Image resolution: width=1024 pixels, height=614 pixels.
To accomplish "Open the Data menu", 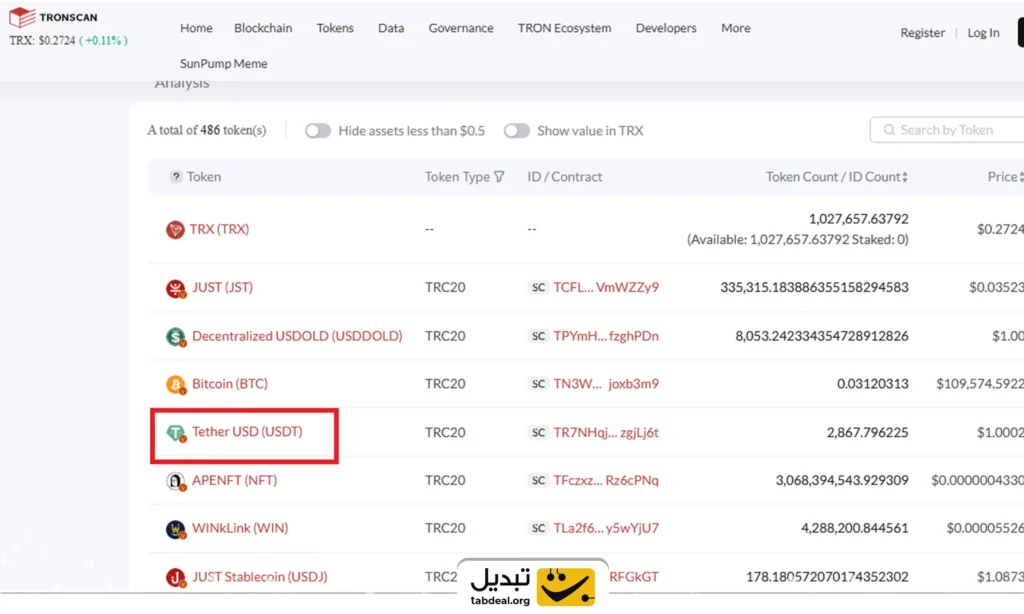I will (391, 28).
